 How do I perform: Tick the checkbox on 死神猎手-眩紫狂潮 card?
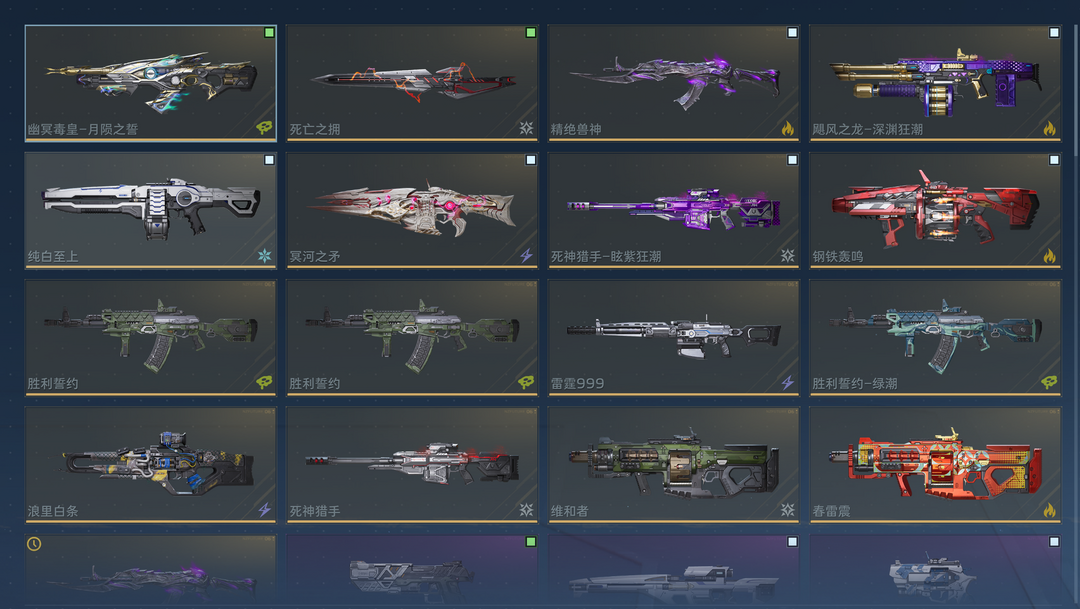792,160
